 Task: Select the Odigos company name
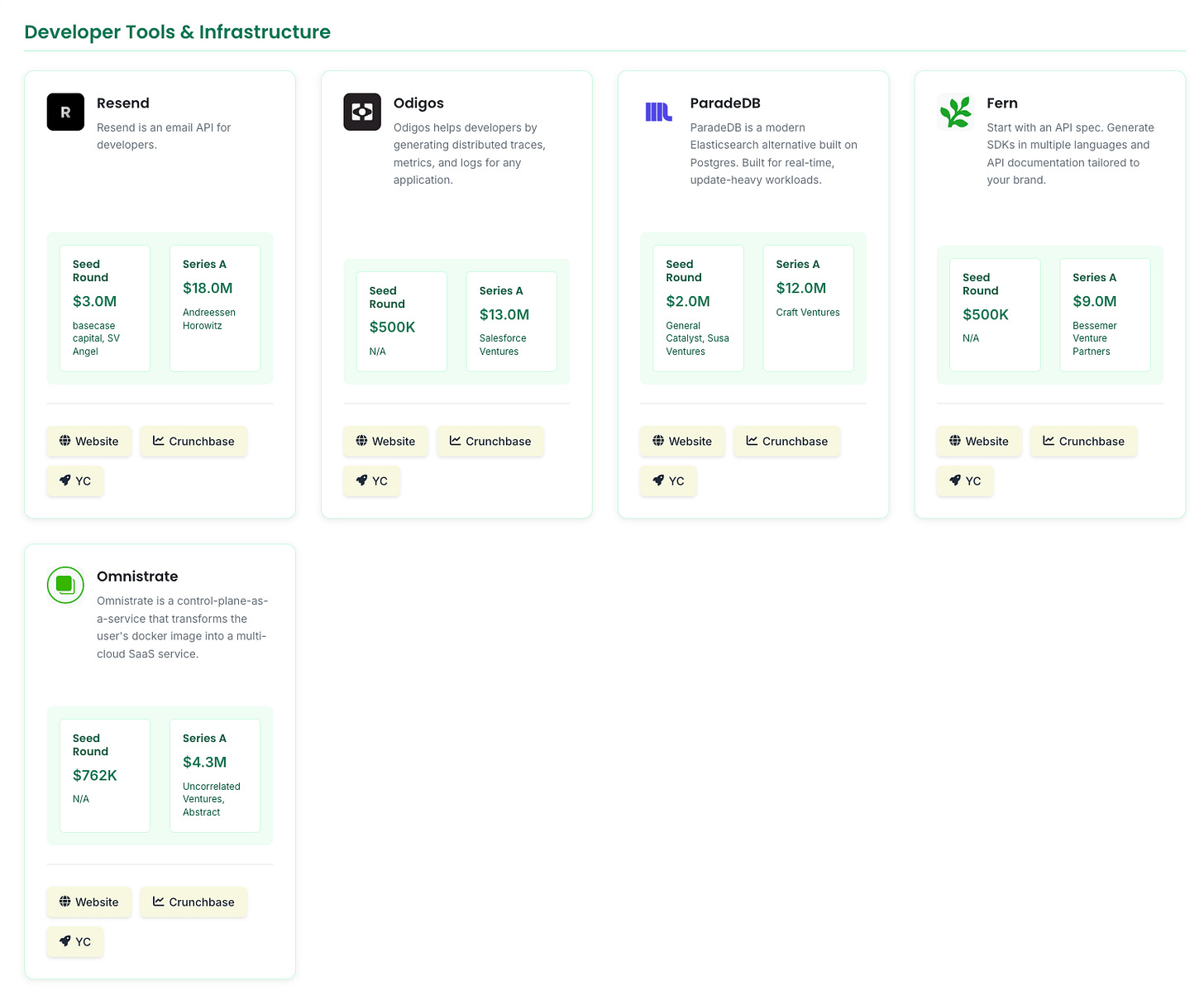pyautogui.click(x=418, y=103)
